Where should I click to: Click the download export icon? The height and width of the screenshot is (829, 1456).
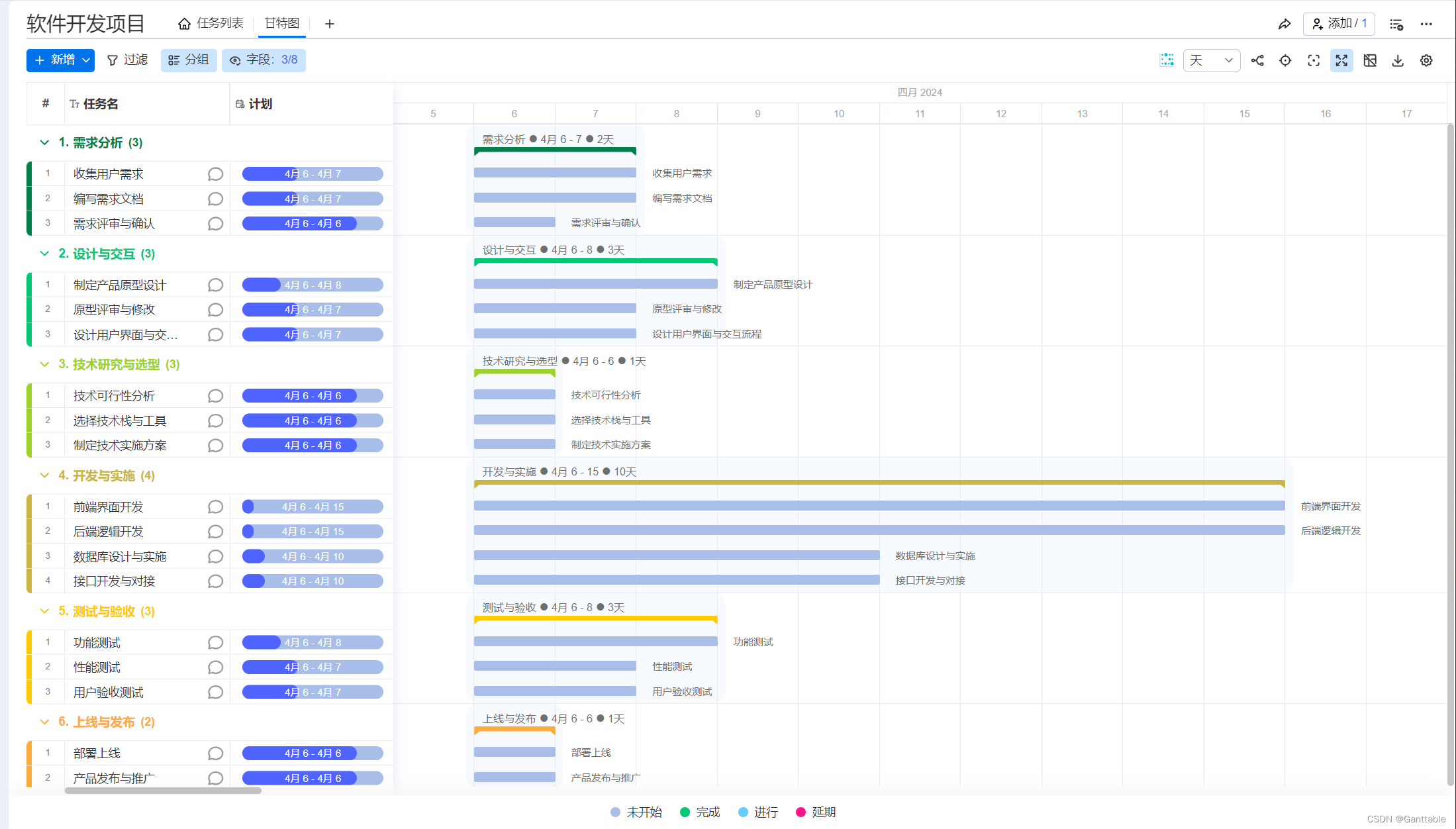point(1398,60)
